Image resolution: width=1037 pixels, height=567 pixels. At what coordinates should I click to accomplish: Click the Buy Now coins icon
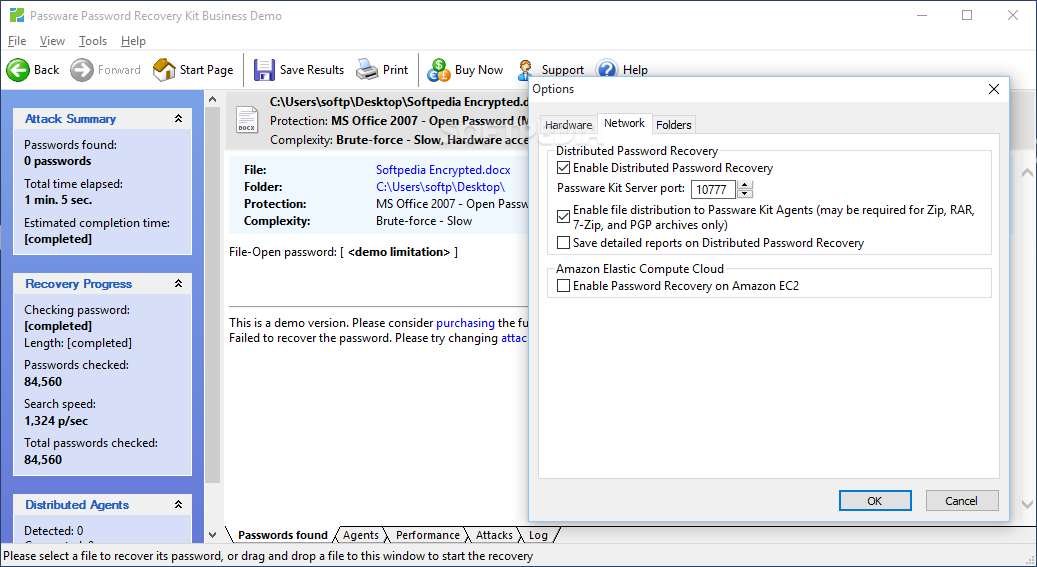(438, 69)
